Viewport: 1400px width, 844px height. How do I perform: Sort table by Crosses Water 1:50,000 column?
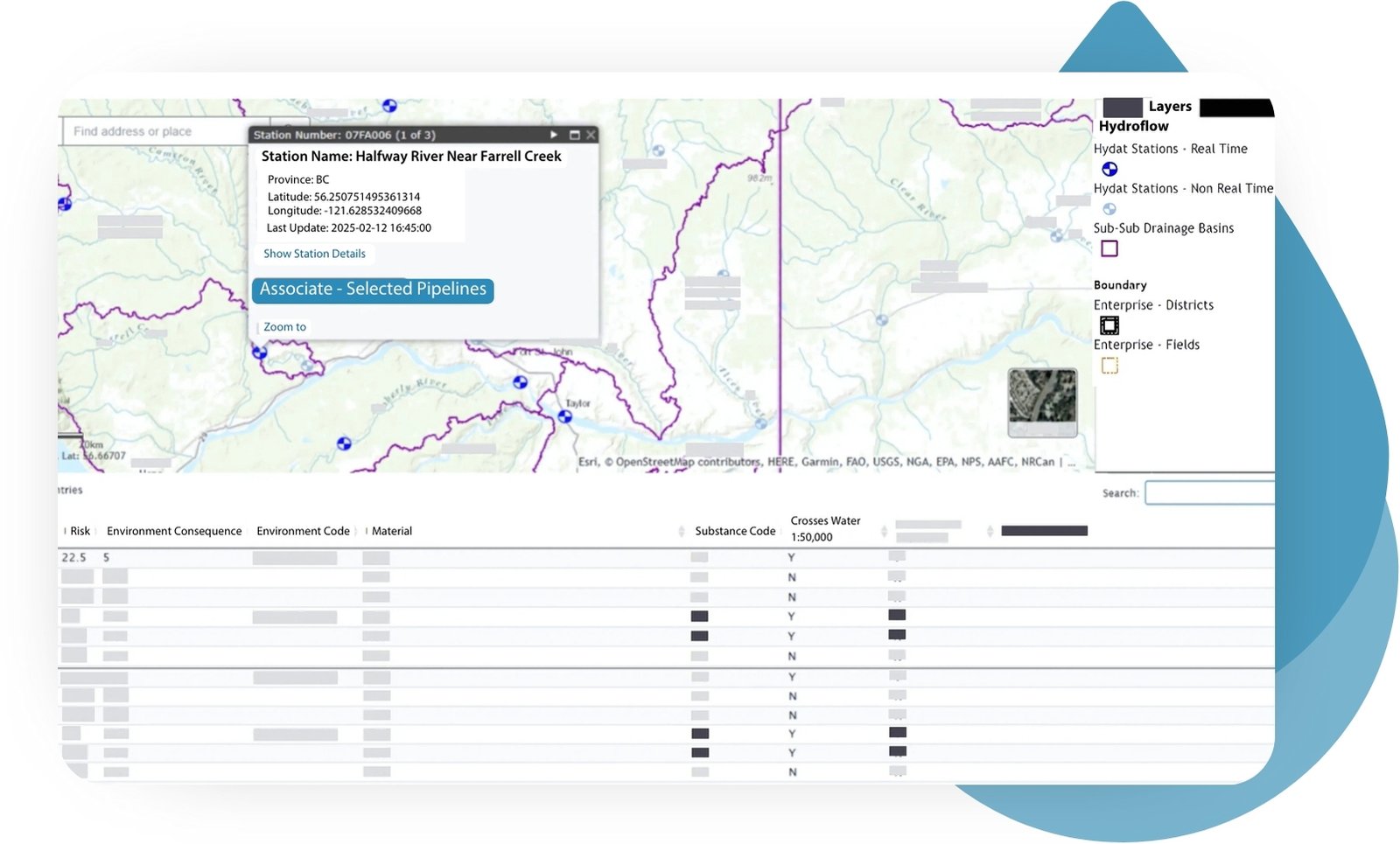[825, 528]
